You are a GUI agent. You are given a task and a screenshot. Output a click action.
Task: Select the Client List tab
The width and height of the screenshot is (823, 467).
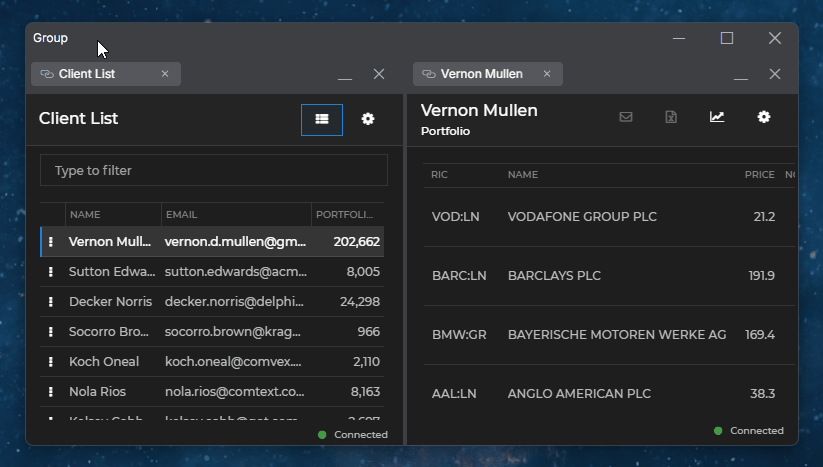tap(106, 74)
